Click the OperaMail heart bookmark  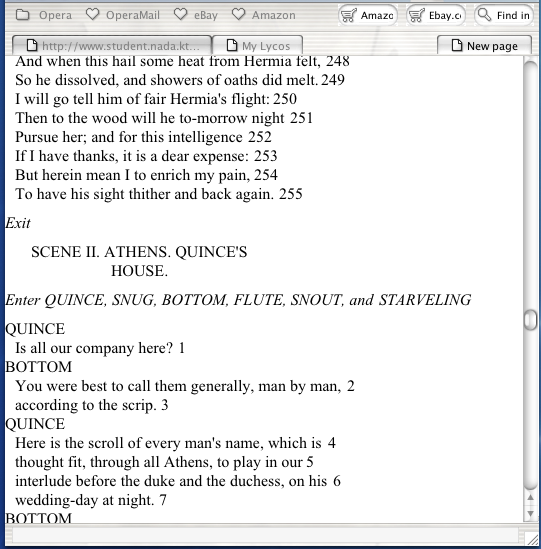click(123, 15)
